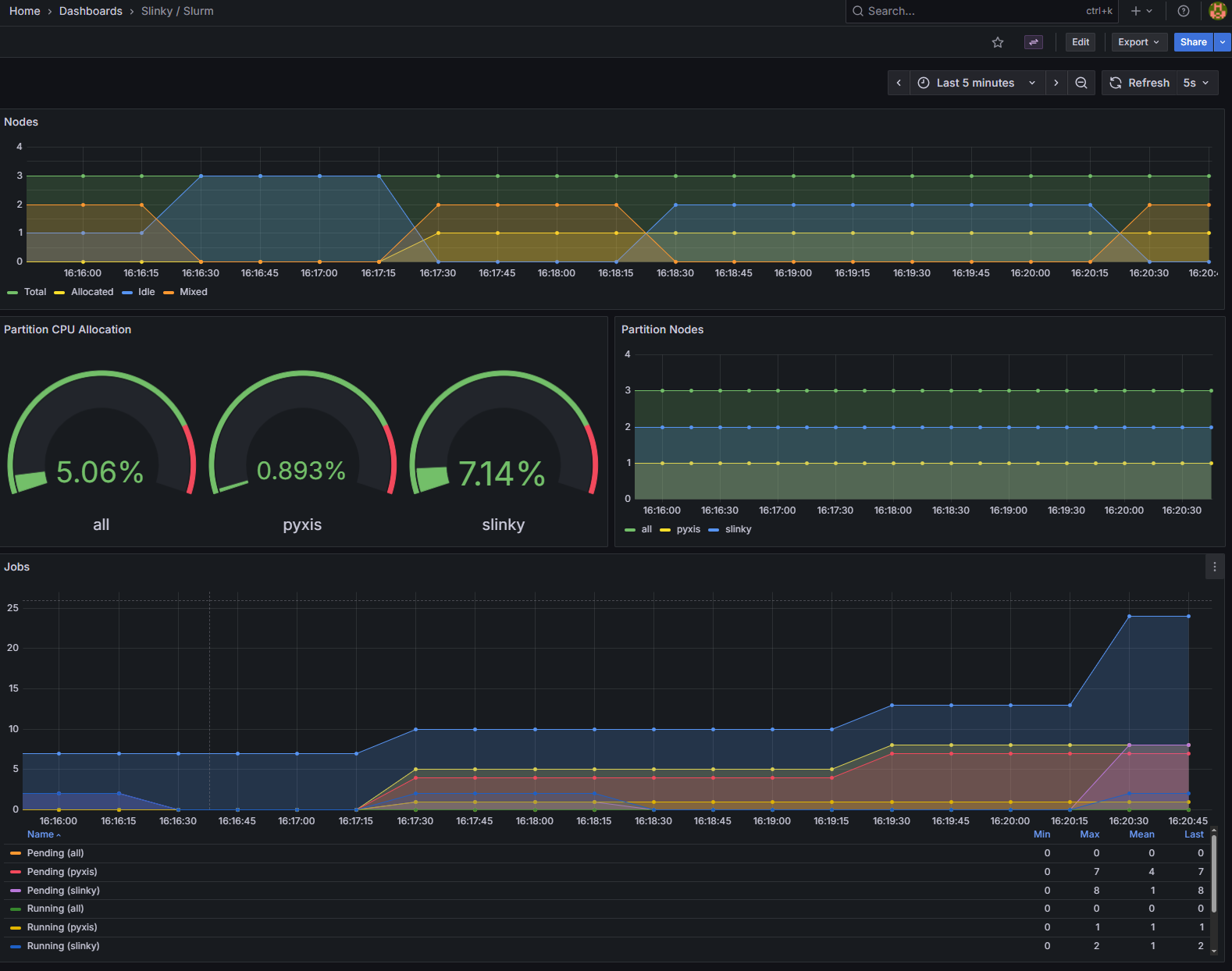Click the Running (slinky) color swatch
The height and width of the screenshot is (971, 1232).
tap(16, 946)
